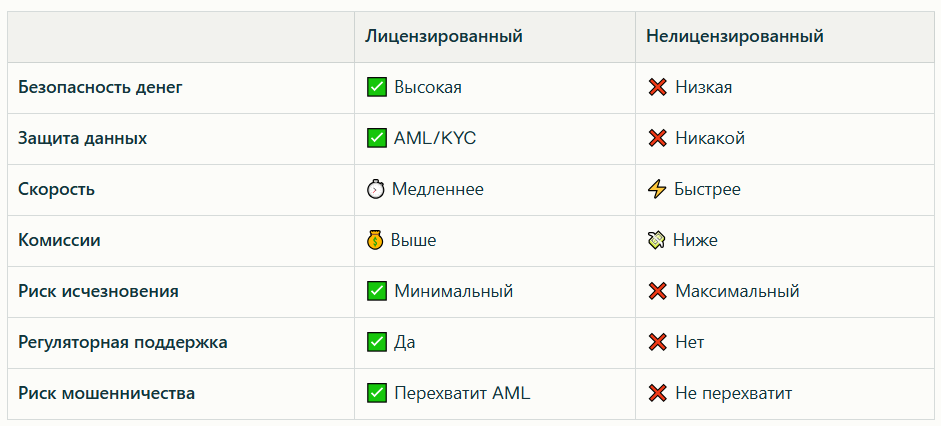Screen dimensions: 941x426
Task: Click the checkmark beside Перехватит AML
Action: [377, 393]
